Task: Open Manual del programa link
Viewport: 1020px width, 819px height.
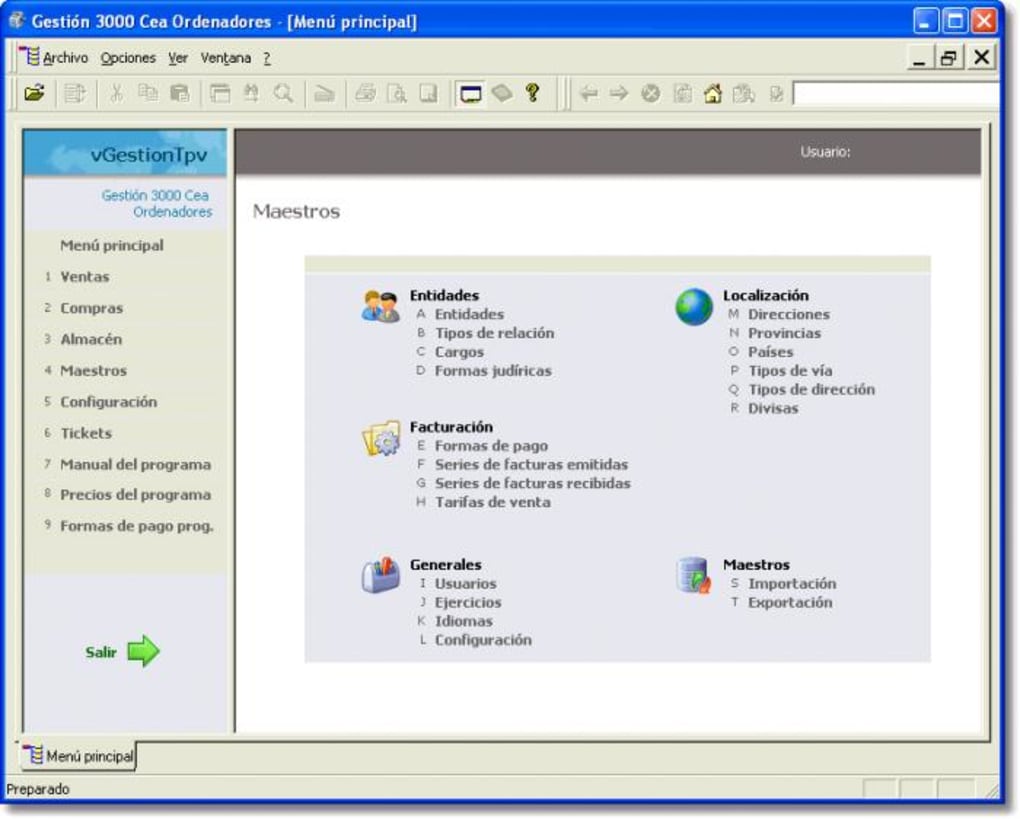Action: coord(135,464)
